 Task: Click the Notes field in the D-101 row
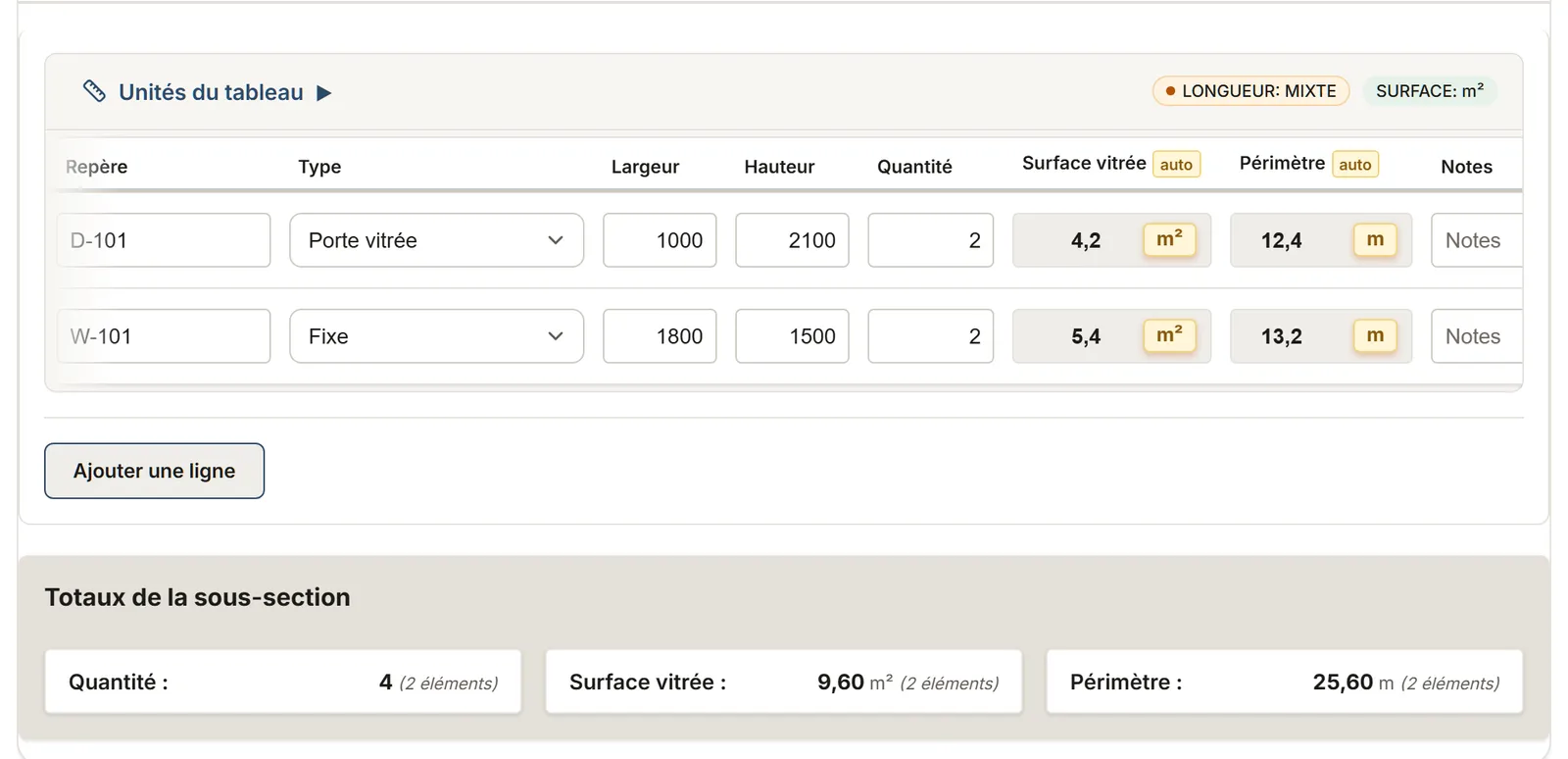point(1477,240)
